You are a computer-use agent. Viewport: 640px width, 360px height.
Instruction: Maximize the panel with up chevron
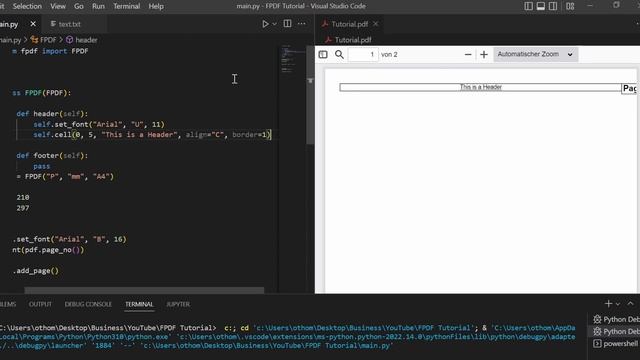coord(630,303)
